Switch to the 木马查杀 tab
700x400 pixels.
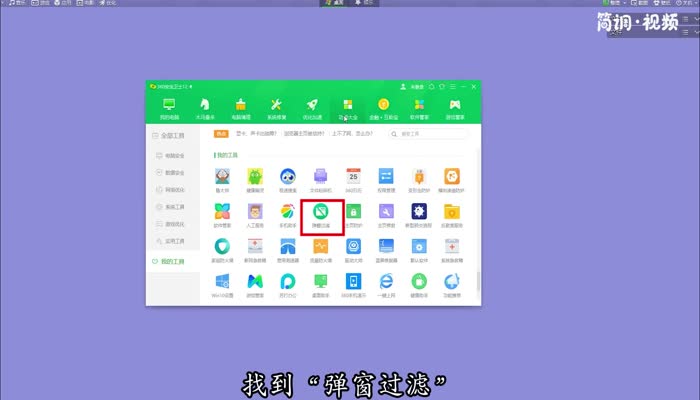tap(204, 107)
